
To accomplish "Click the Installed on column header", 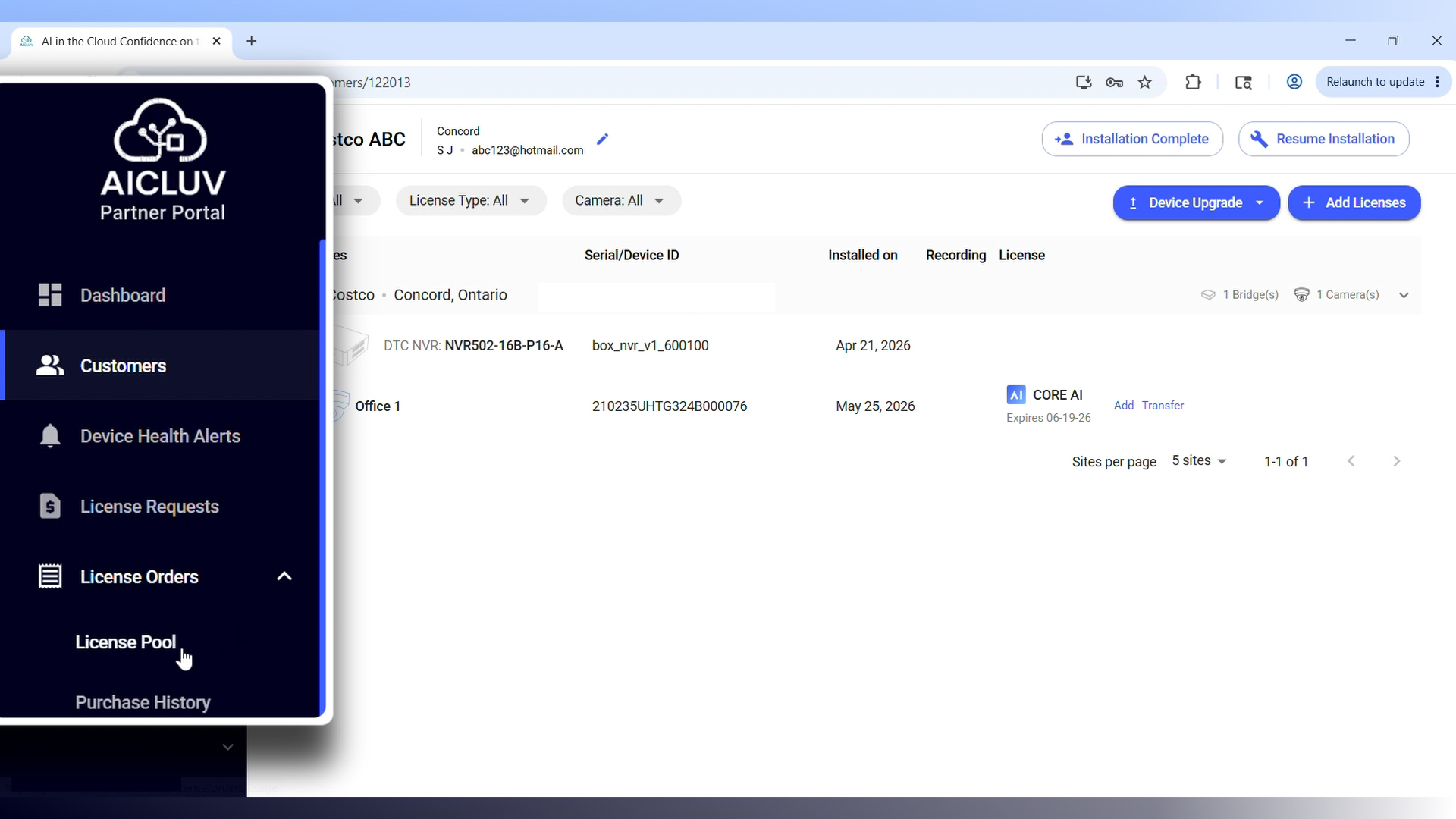I will click(862, 256).
